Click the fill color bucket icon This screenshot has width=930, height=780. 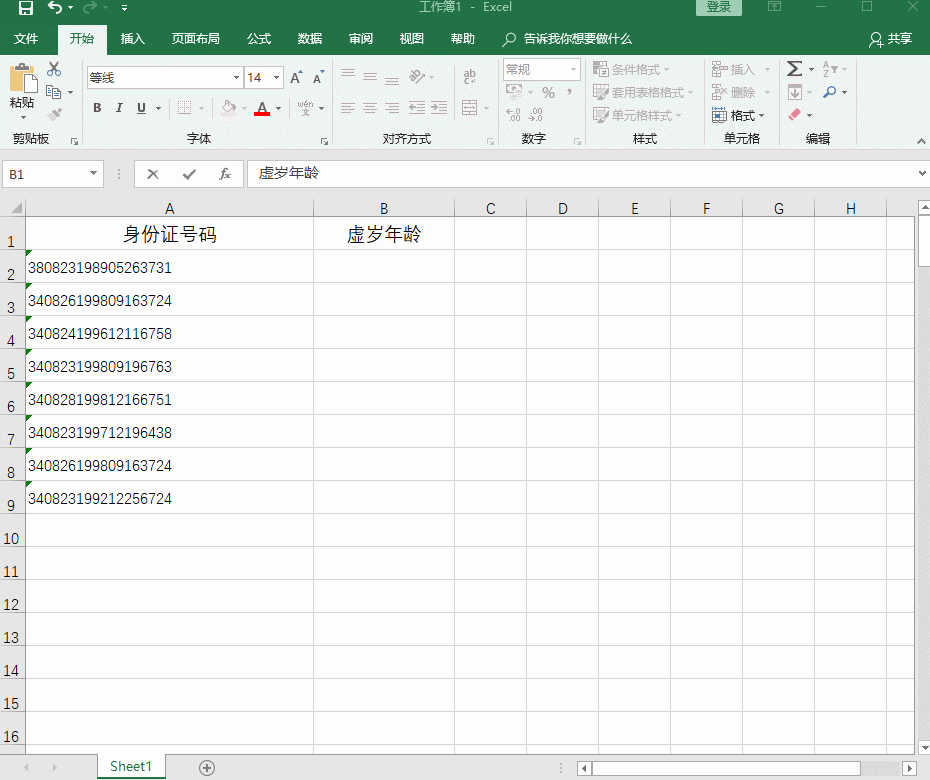click(228, 108)
